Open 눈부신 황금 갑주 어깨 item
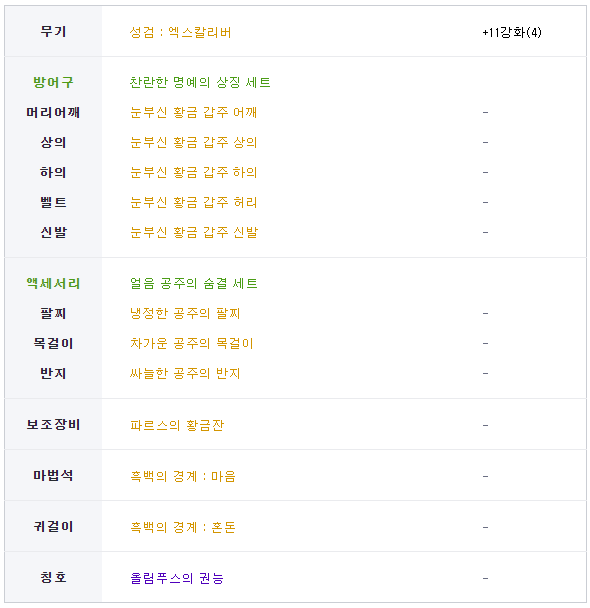Screen dimensions: 590x608 193,112
